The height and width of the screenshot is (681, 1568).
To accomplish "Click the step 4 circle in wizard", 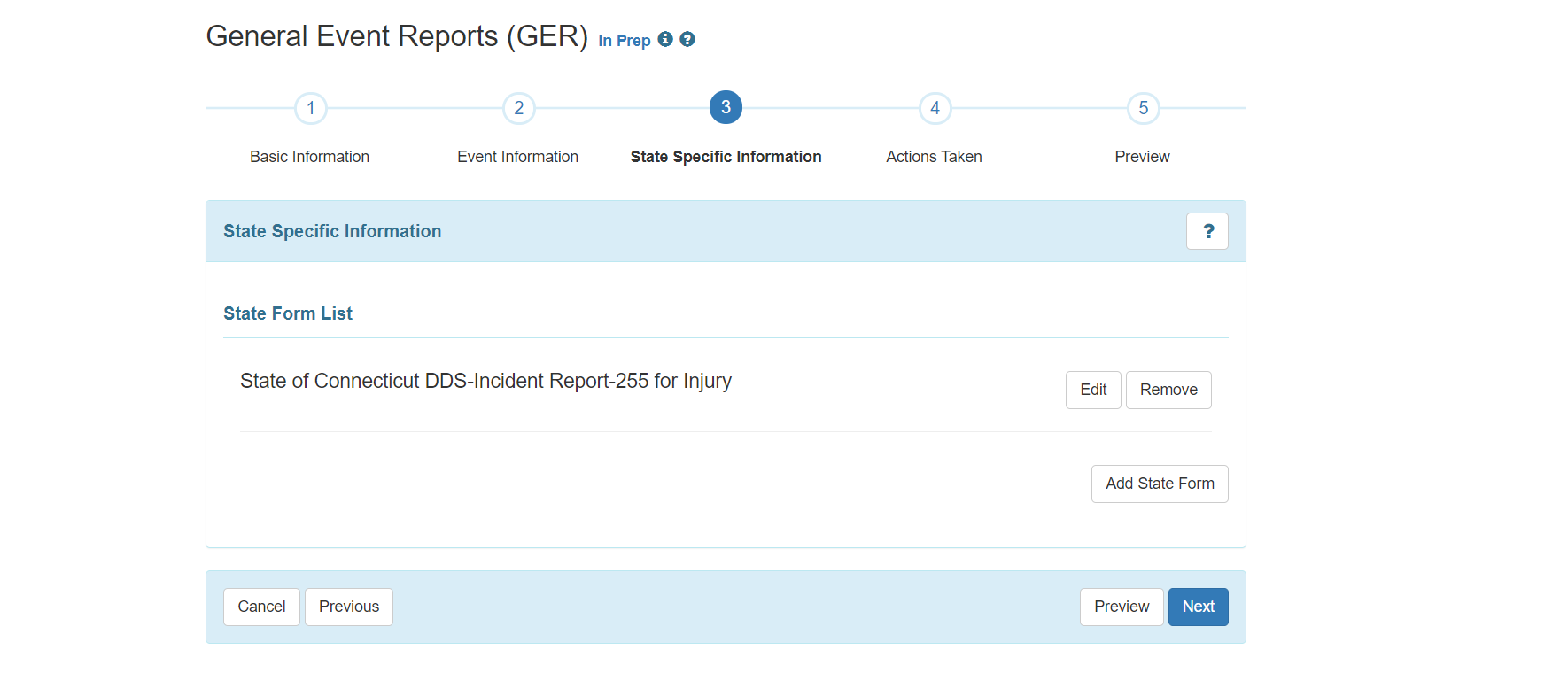I will 935,108.
